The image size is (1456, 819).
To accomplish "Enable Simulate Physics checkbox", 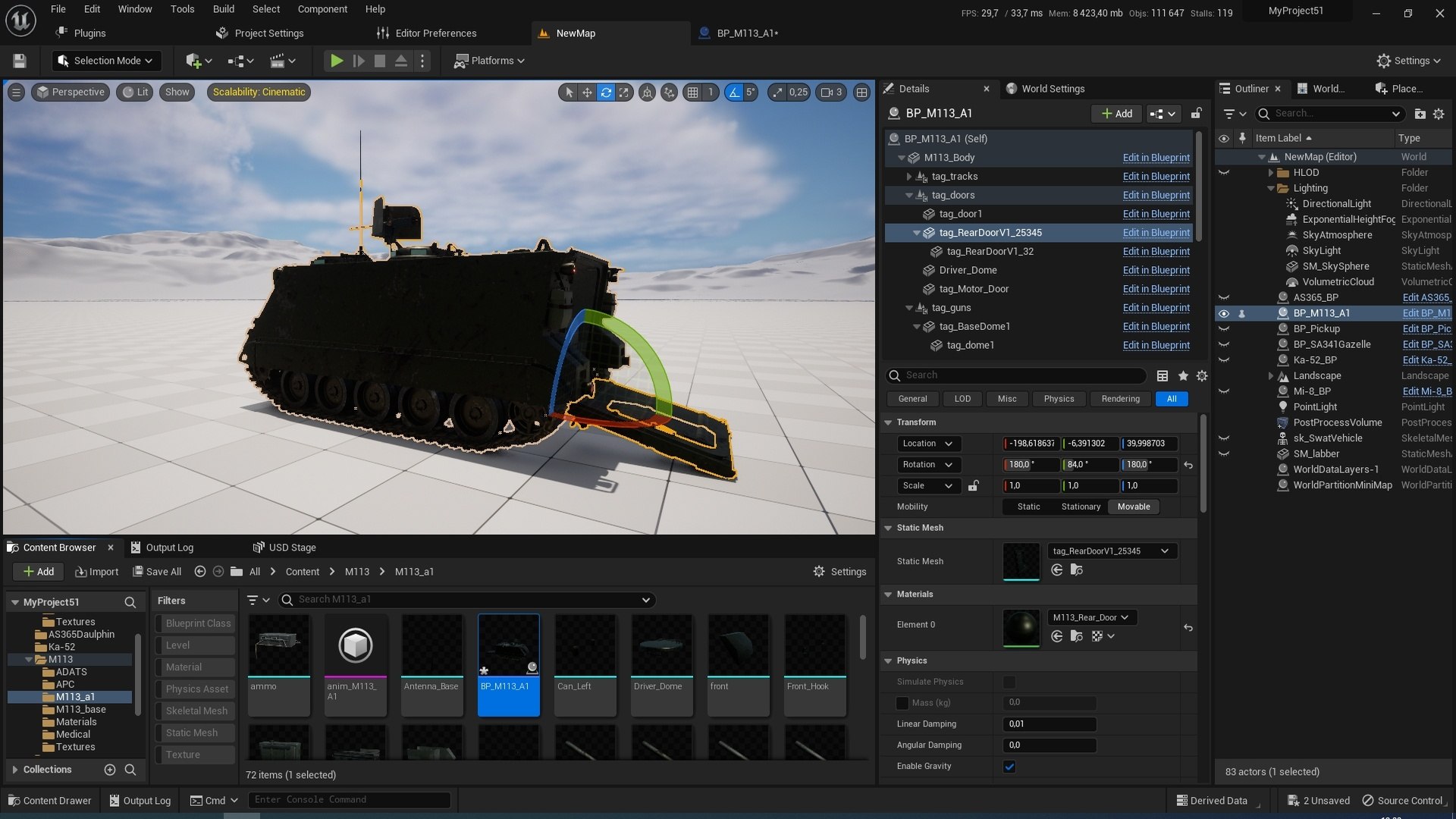I will tap(1009, 682).
